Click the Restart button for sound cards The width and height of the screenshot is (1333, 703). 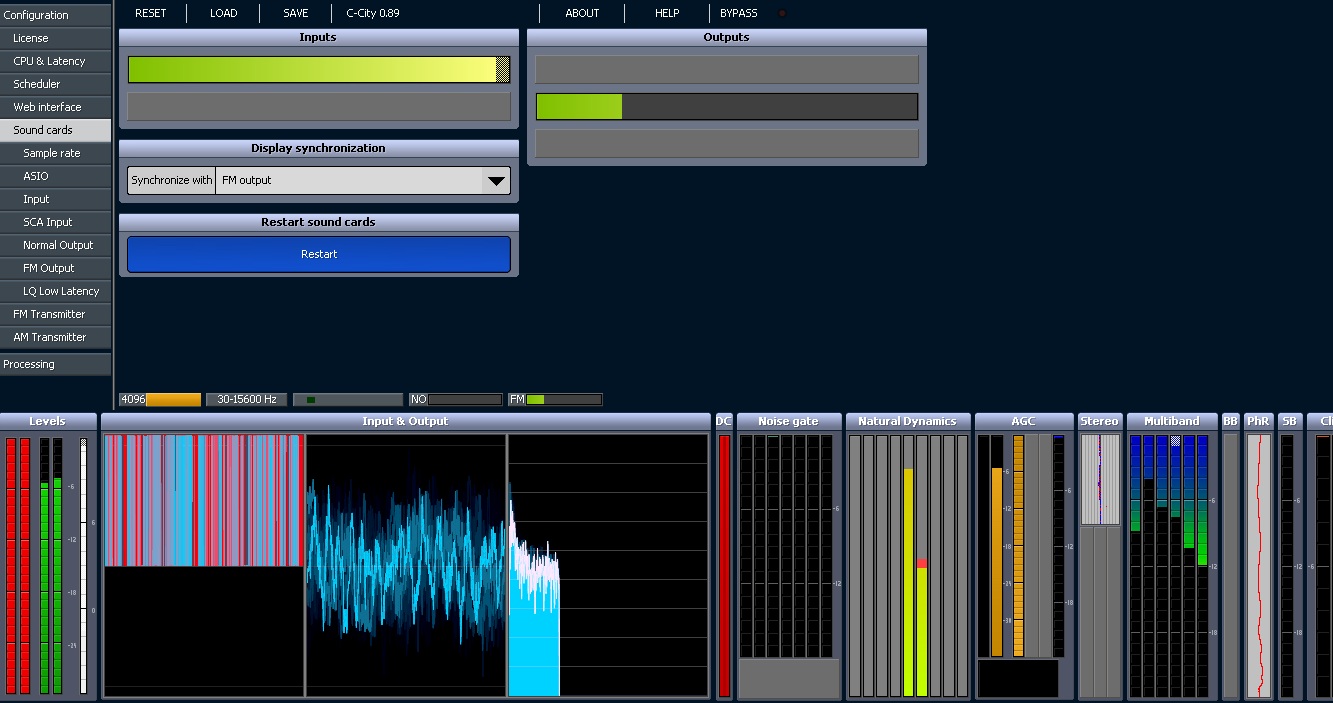(x=319, y=254)
